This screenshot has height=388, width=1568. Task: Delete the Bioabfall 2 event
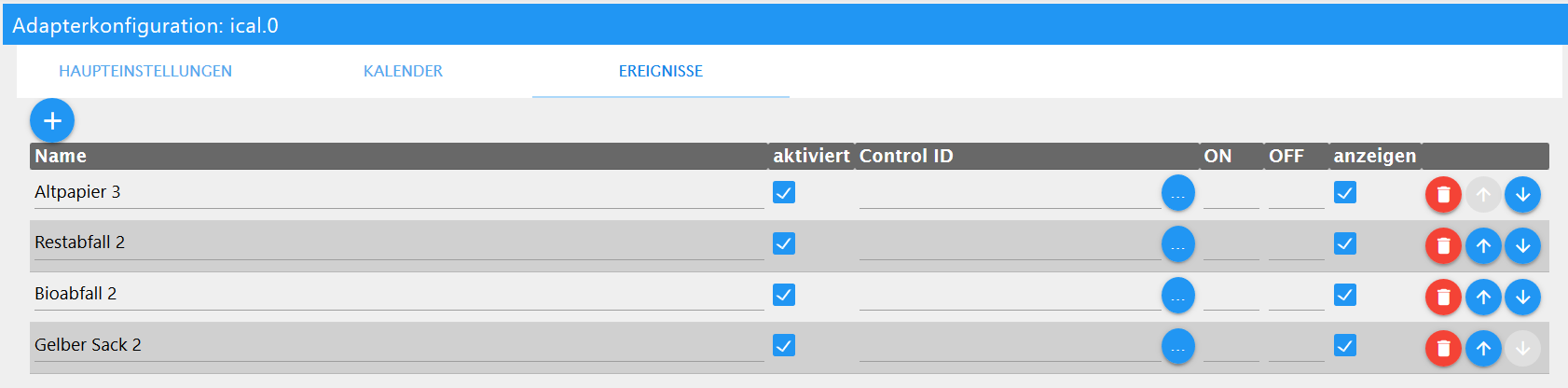point(1443,298)
